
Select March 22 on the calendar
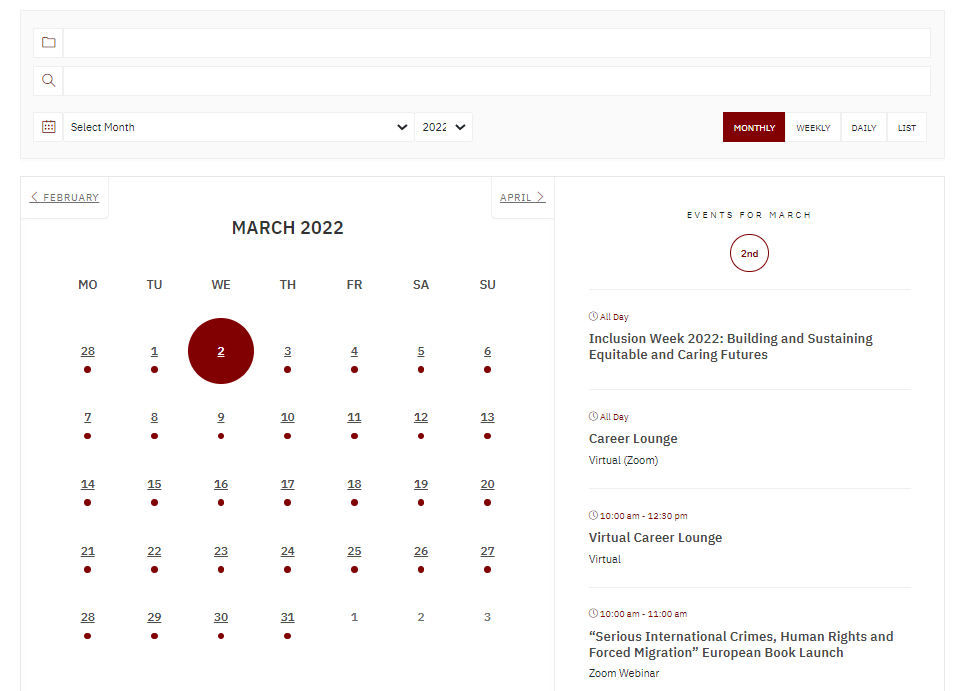[x=154, y=551]
